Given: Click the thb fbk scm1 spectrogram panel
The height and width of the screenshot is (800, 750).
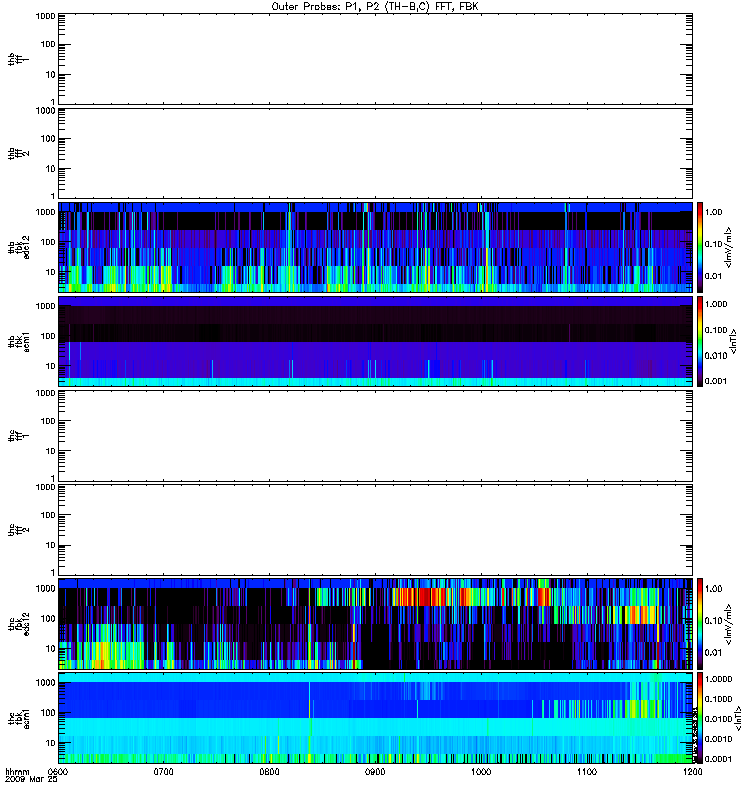Looking at the screenshot, I should pyautogui.click(x=376, y=341).
